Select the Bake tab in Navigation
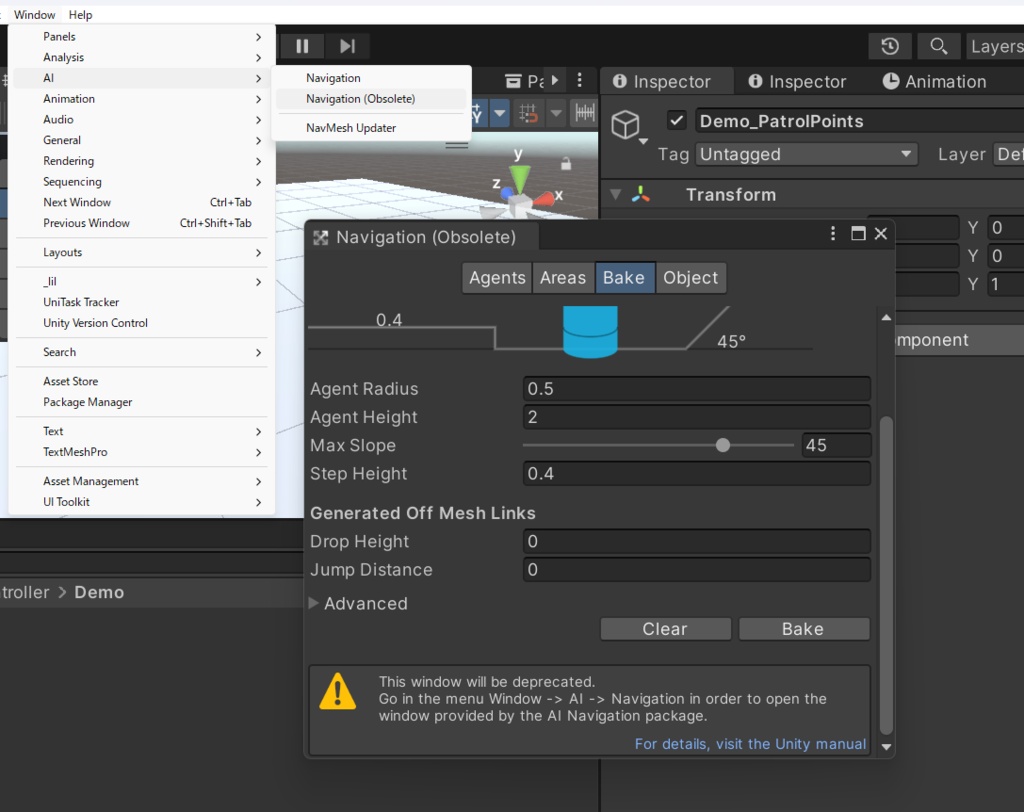 pyautogui.click(x=624, y=278)
